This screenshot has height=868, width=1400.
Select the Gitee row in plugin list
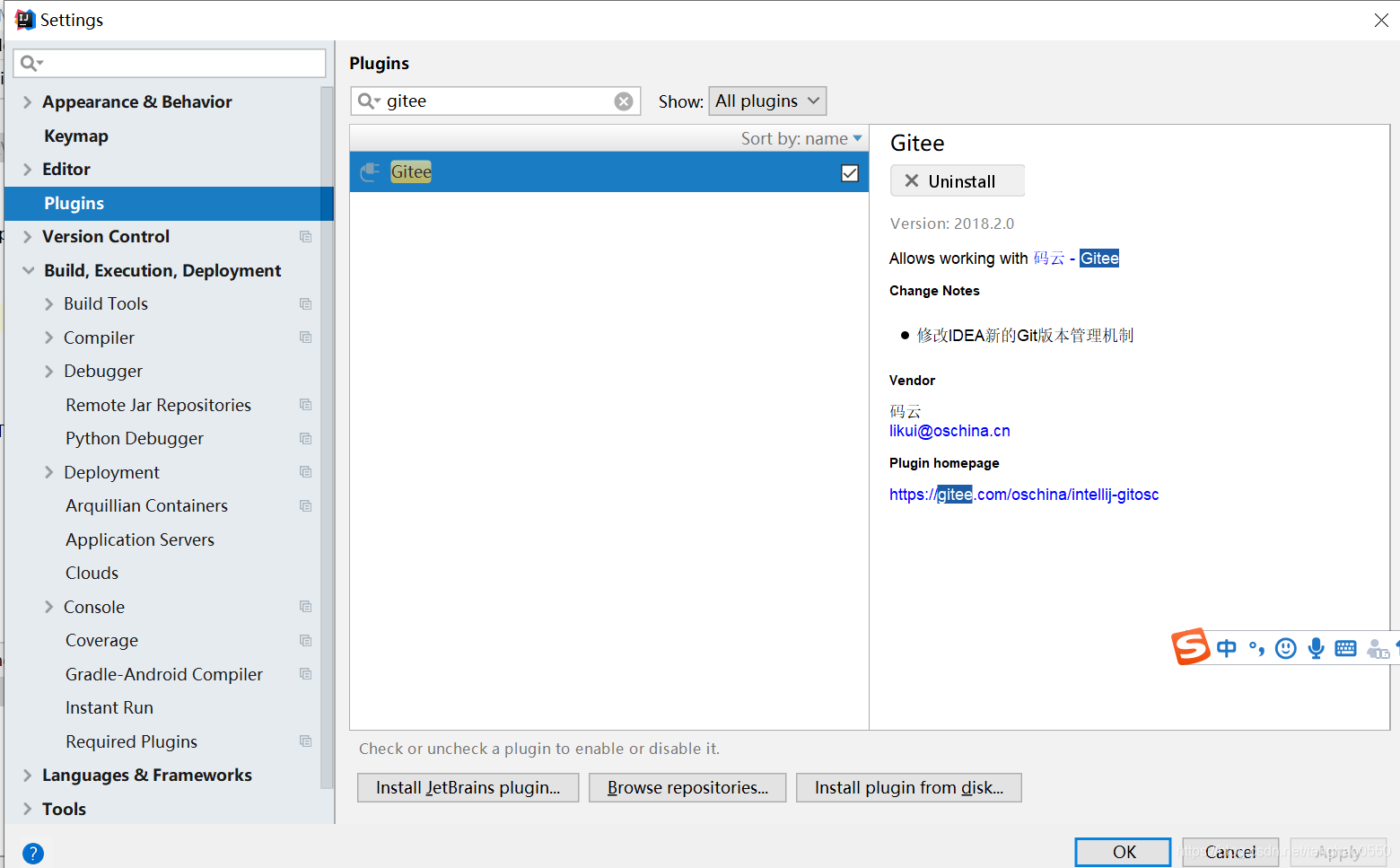[609, 171]
